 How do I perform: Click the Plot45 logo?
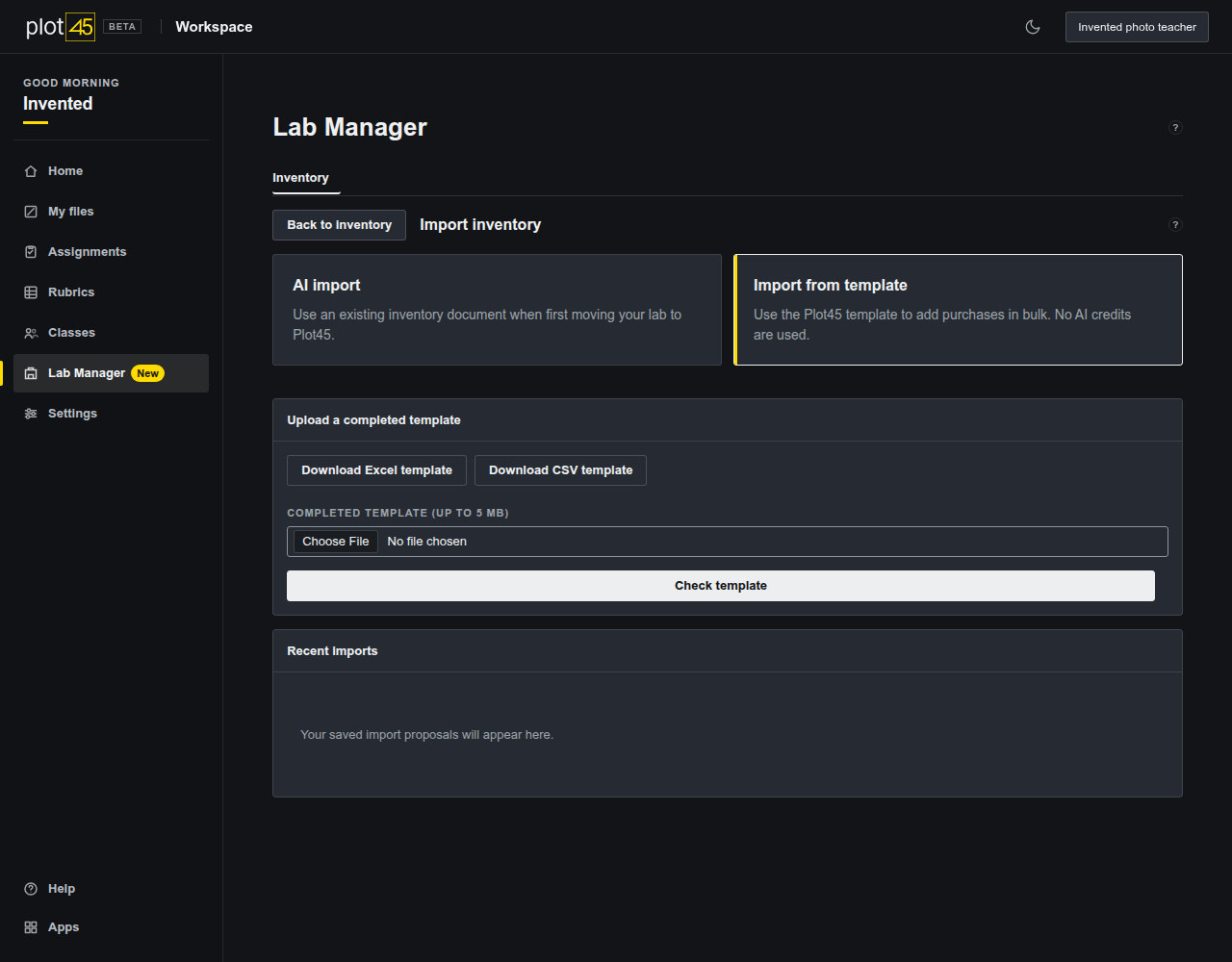tap(60, 27)
